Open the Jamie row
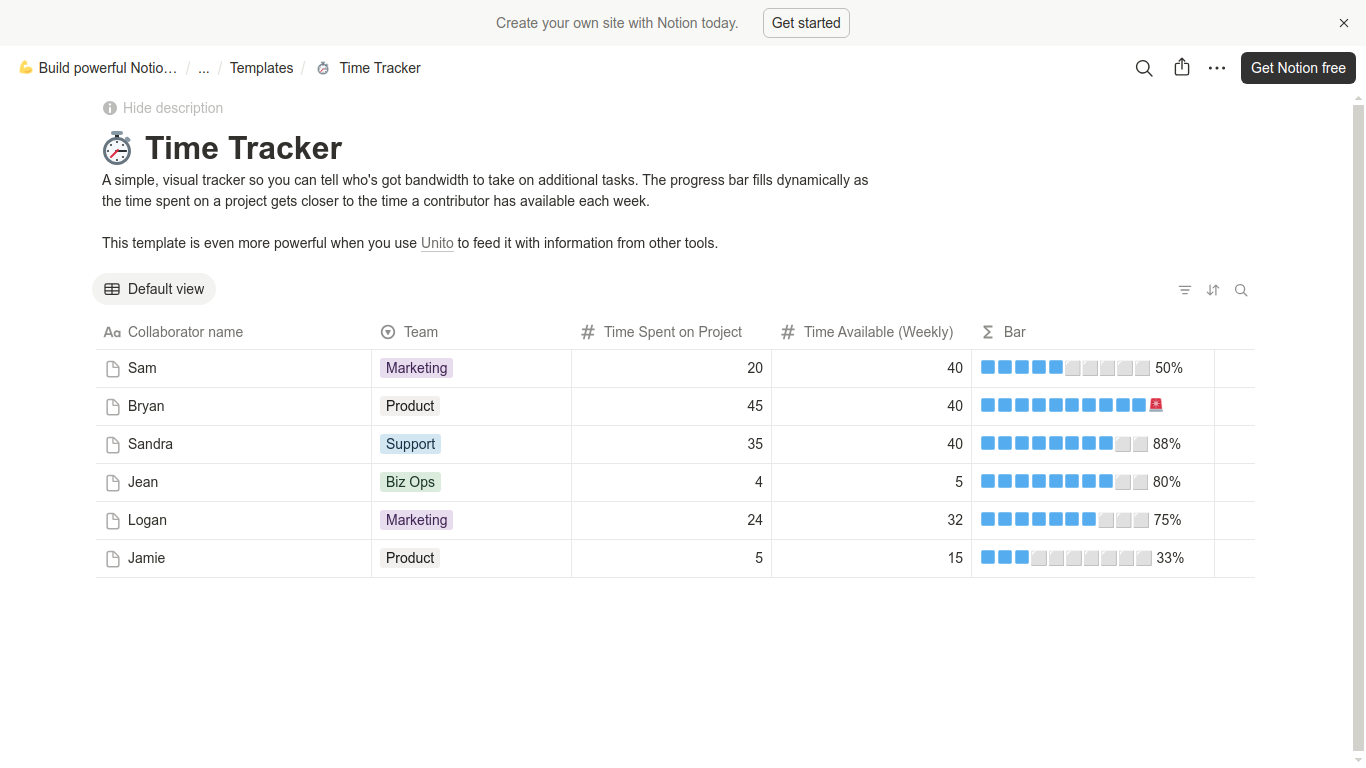 pos(675,558)
